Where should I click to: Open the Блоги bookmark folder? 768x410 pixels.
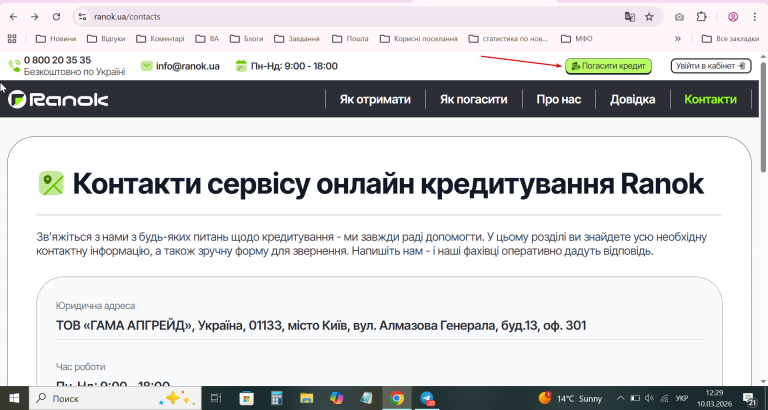(246, 38)
